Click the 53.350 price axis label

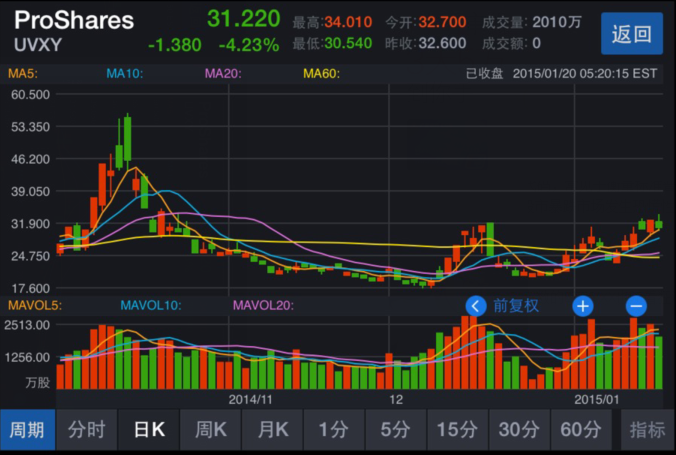click(30, 127)
